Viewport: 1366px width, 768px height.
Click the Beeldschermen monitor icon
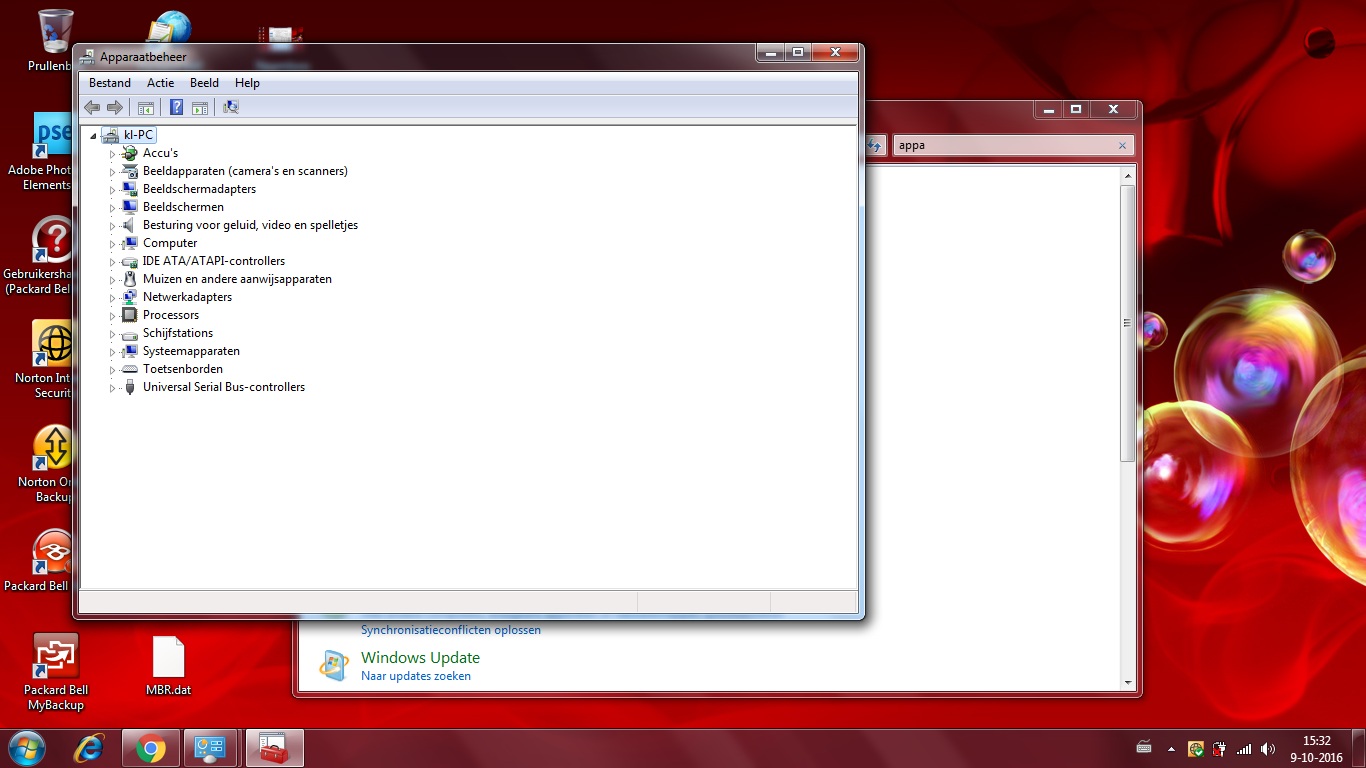(x=129, y=207)
